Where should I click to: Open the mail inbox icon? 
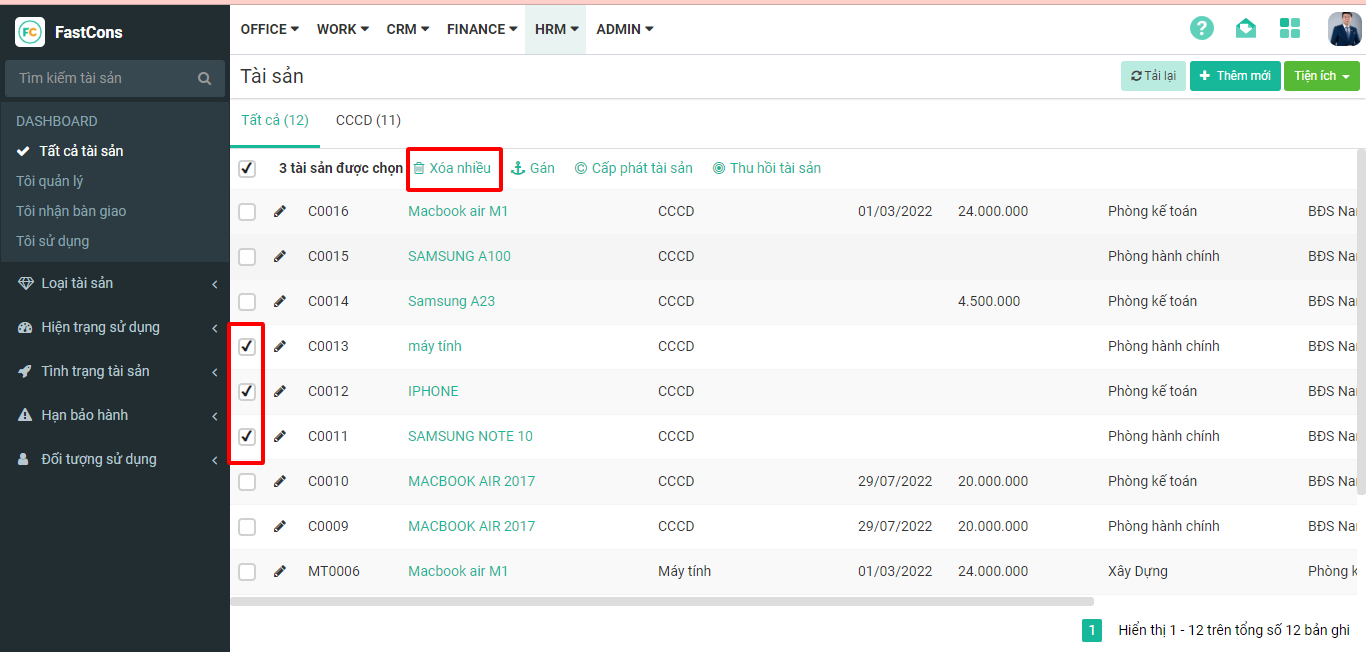(1245, 28)
